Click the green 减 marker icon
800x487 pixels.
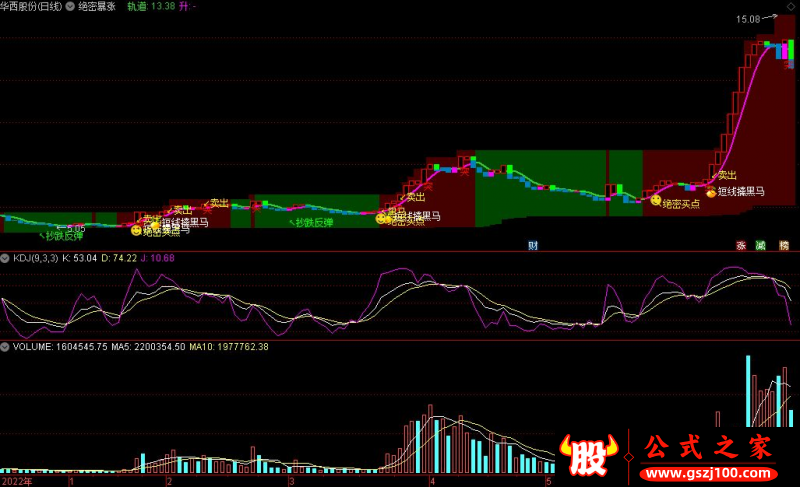tap(761, 245)
